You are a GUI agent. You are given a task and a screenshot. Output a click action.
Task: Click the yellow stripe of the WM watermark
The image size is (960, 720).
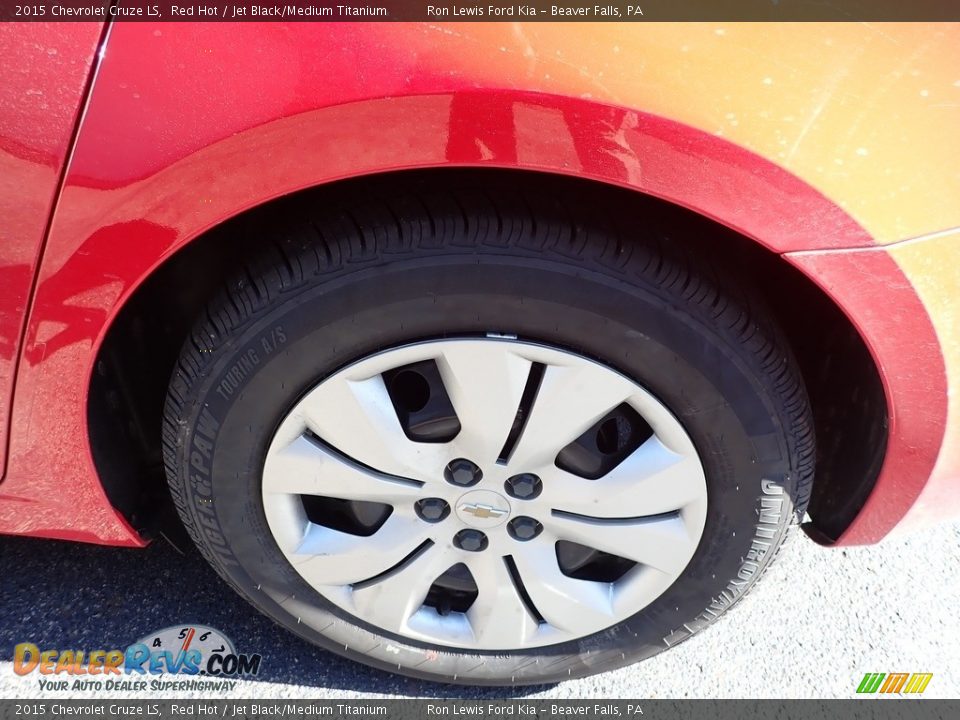(x=917, y=682)
